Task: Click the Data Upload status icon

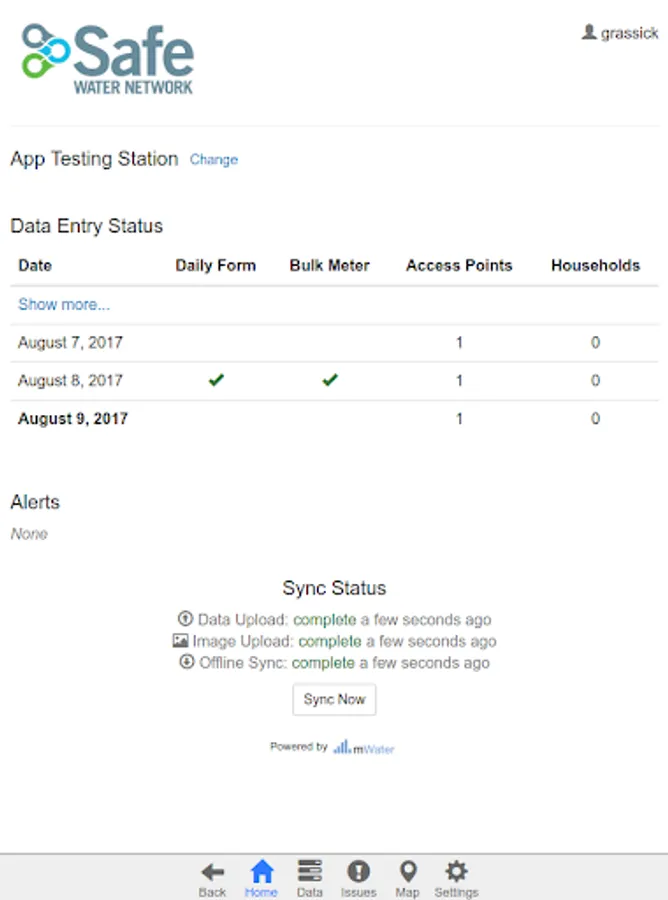Action: point(185,619)
